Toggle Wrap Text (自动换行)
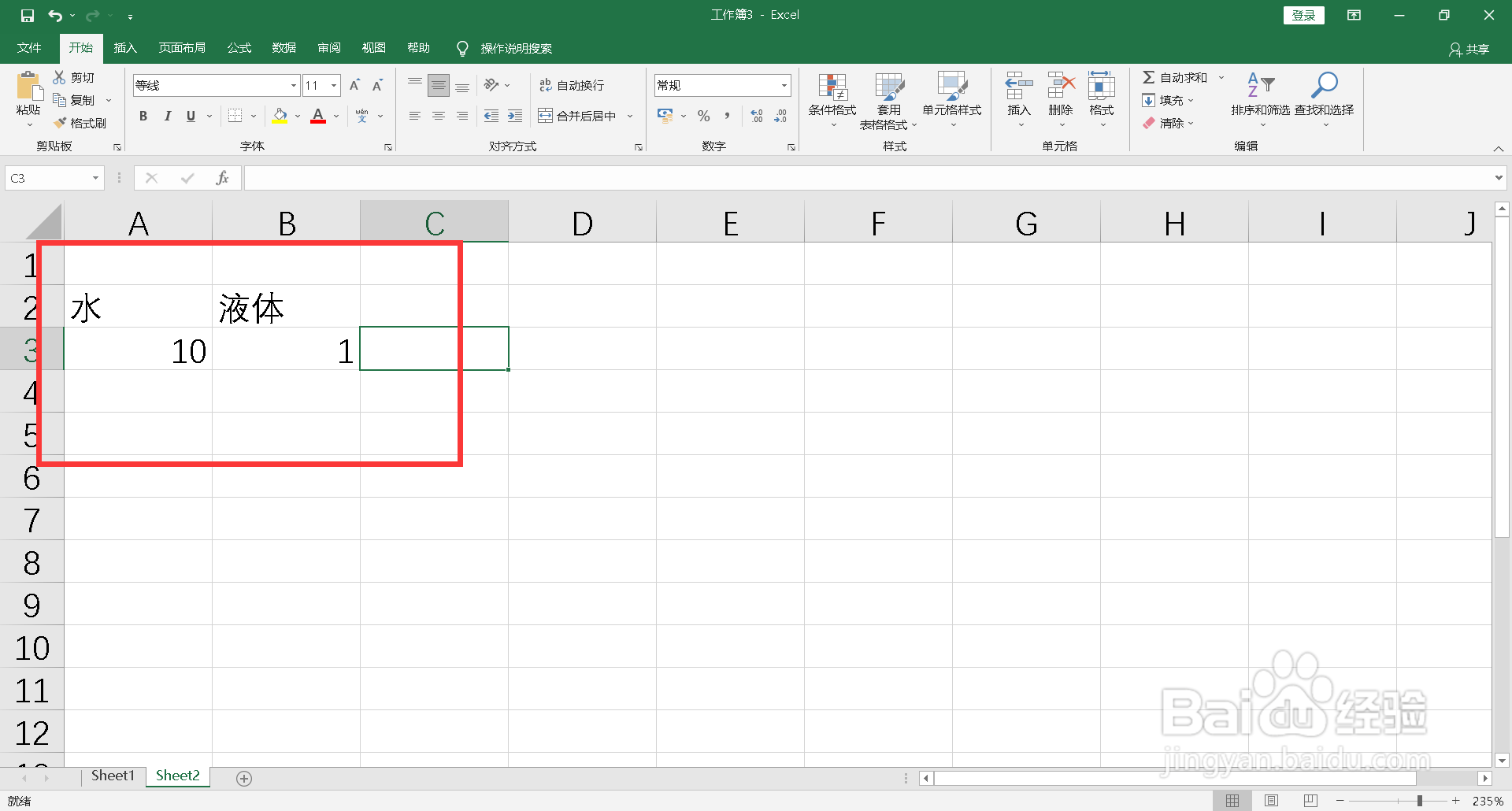This screenshot has width=1512, height=811. click(x=572, y=85)
